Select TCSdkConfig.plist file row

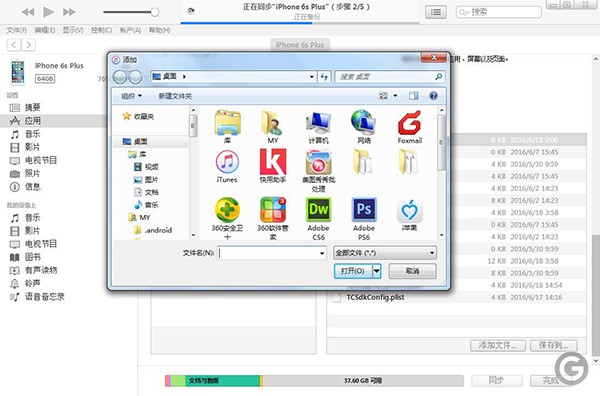point(456,297)
